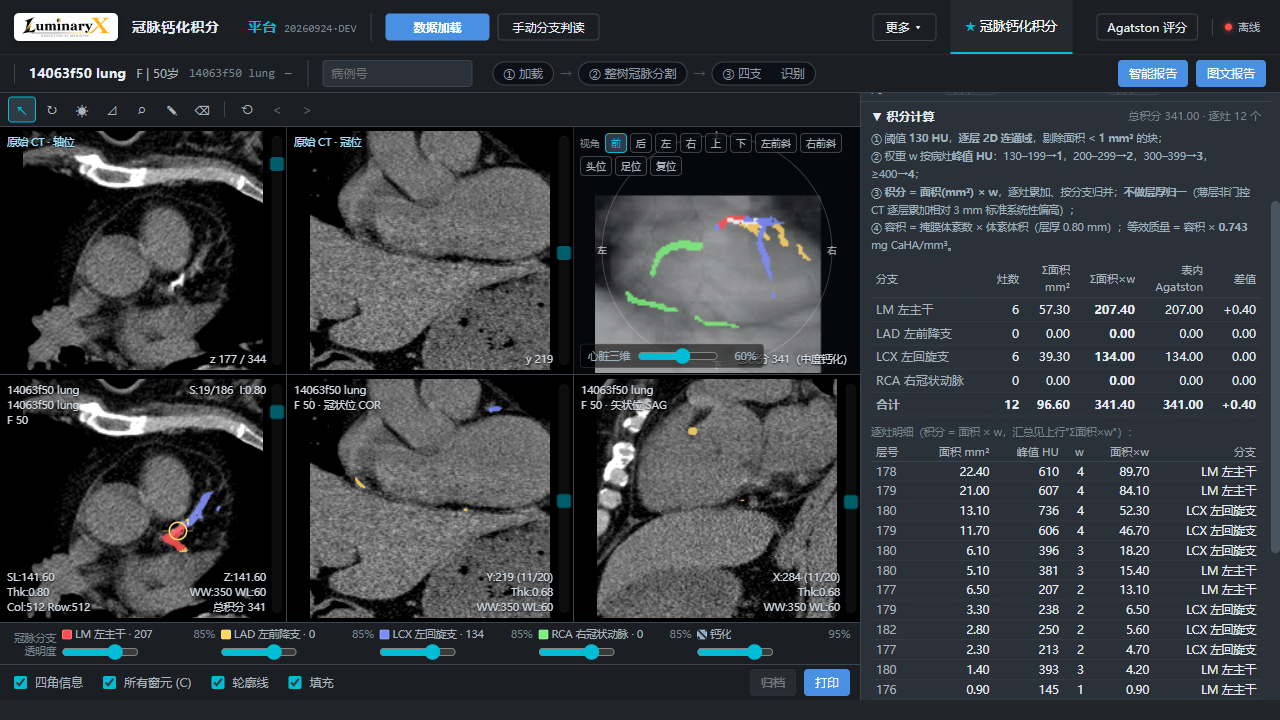Viewport: 1280px width, 720px height.
Task: Open the ★ 冠脉钙化积分 tab
Action: pos(1011,27)
